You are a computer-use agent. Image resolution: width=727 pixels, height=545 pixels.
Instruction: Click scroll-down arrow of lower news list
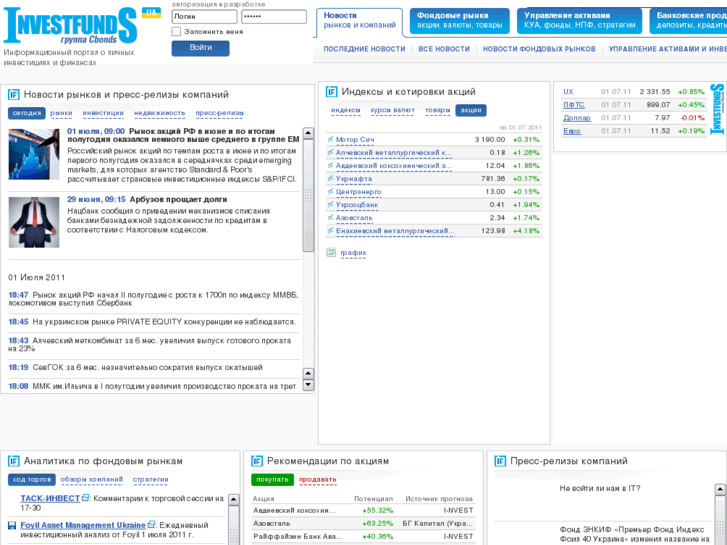pos(308,385)
